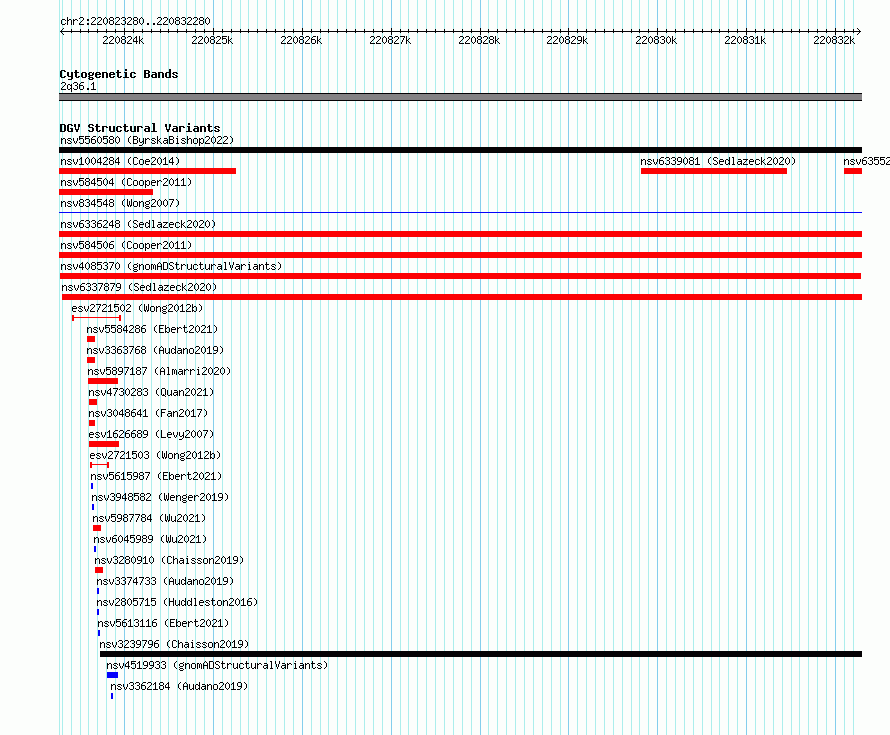Viewport: 890px width, 735px height.
Task: Click the 220831k ruler tick label
Action: [745, 40]
